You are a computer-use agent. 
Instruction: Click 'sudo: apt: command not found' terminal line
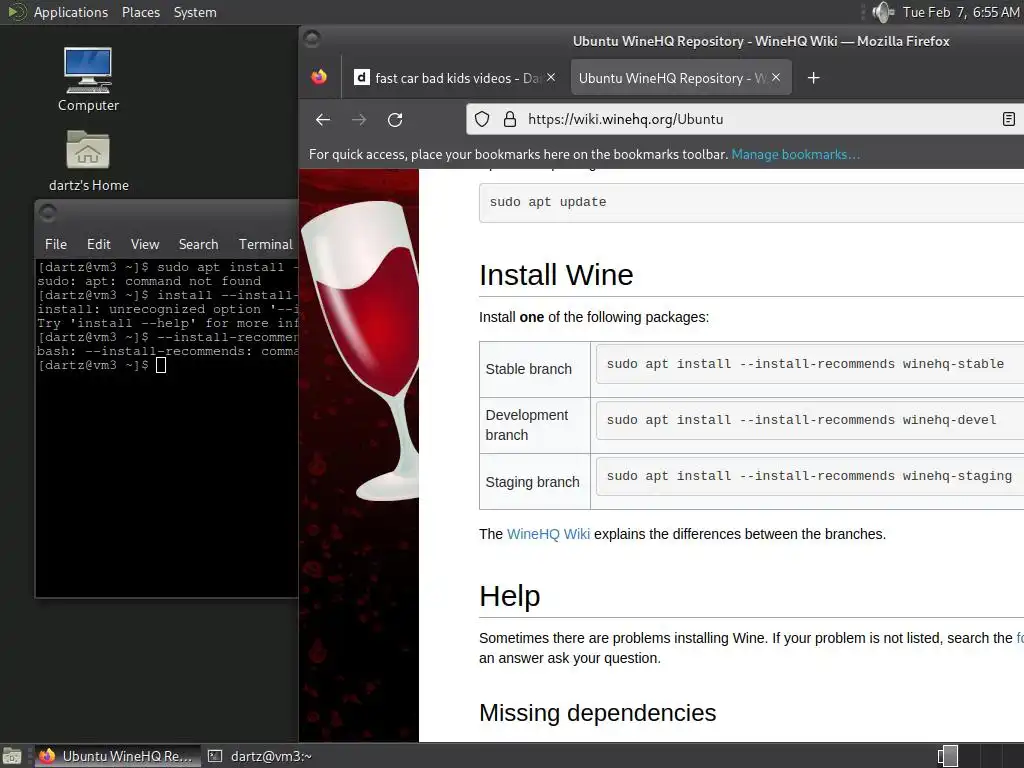149,281
